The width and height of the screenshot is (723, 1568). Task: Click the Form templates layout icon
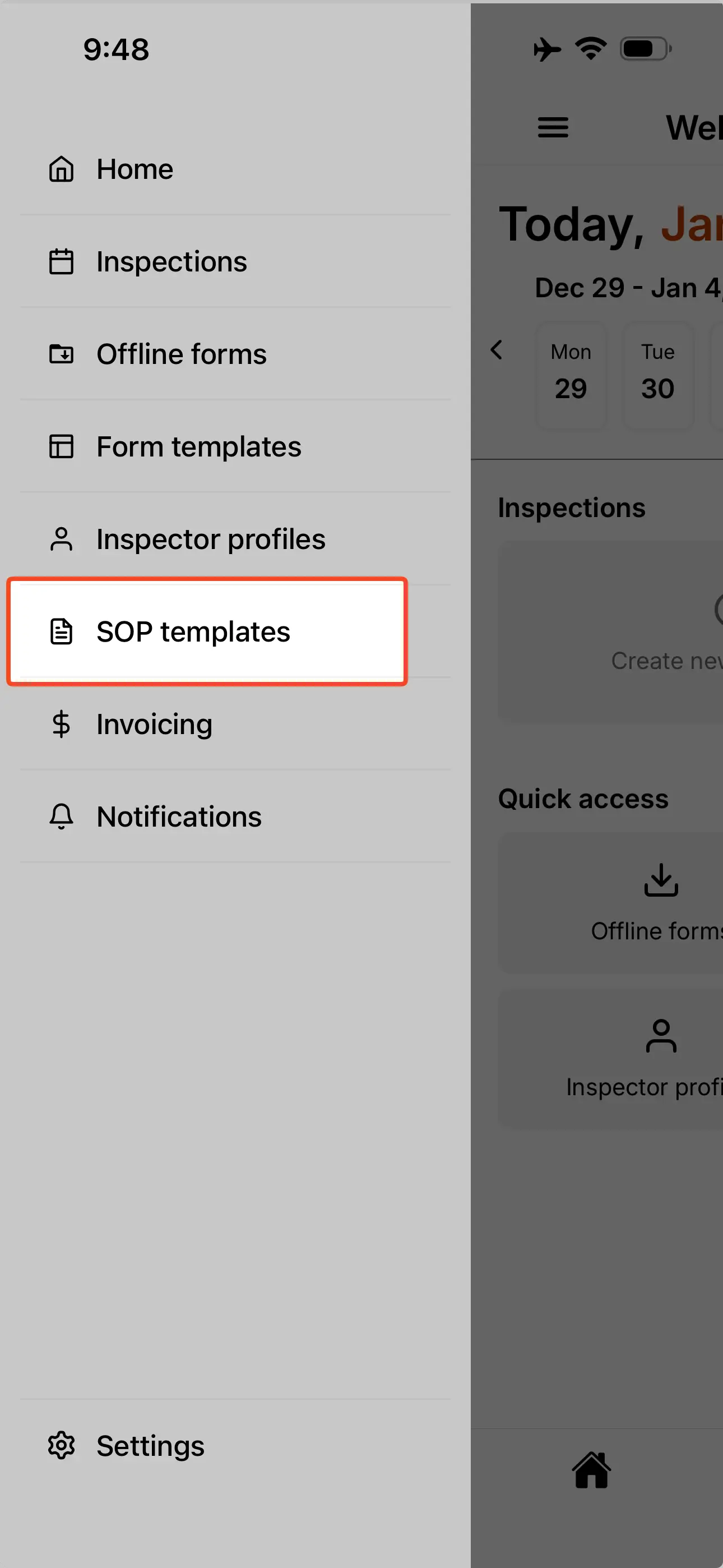click(61, 447)
